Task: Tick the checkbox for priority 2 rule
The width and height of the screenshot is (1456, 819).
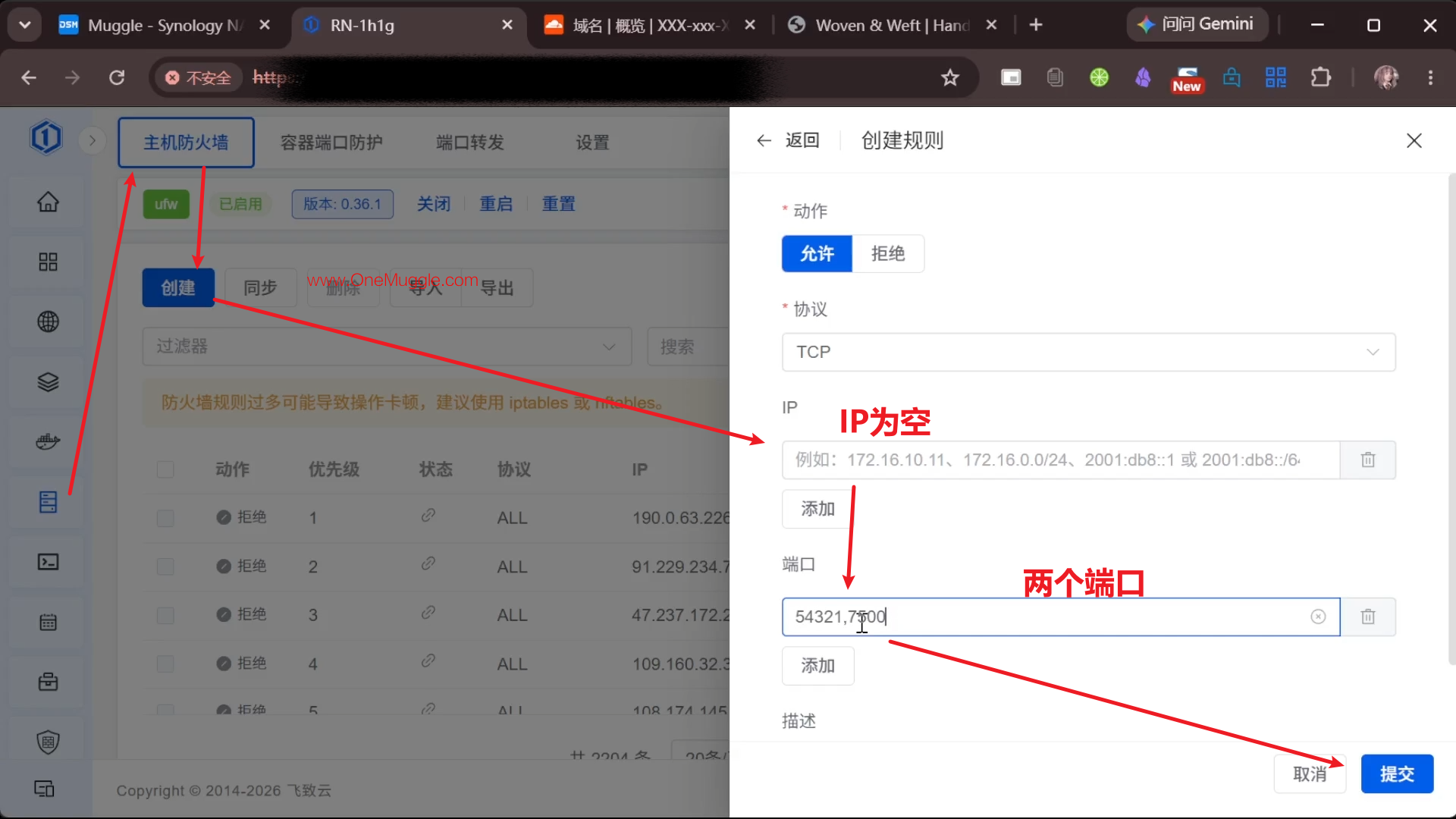Action: click(165, 566)
